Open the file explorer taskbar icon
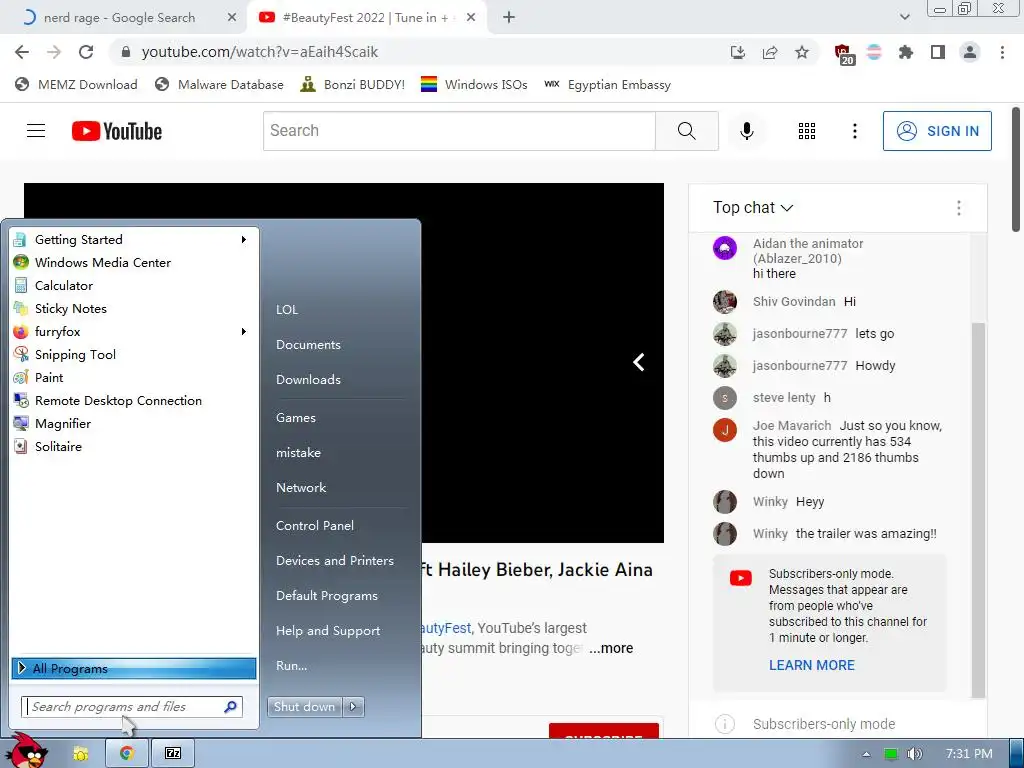The height and width of the screenshot is (768, 1024). [x=80, y=753]
